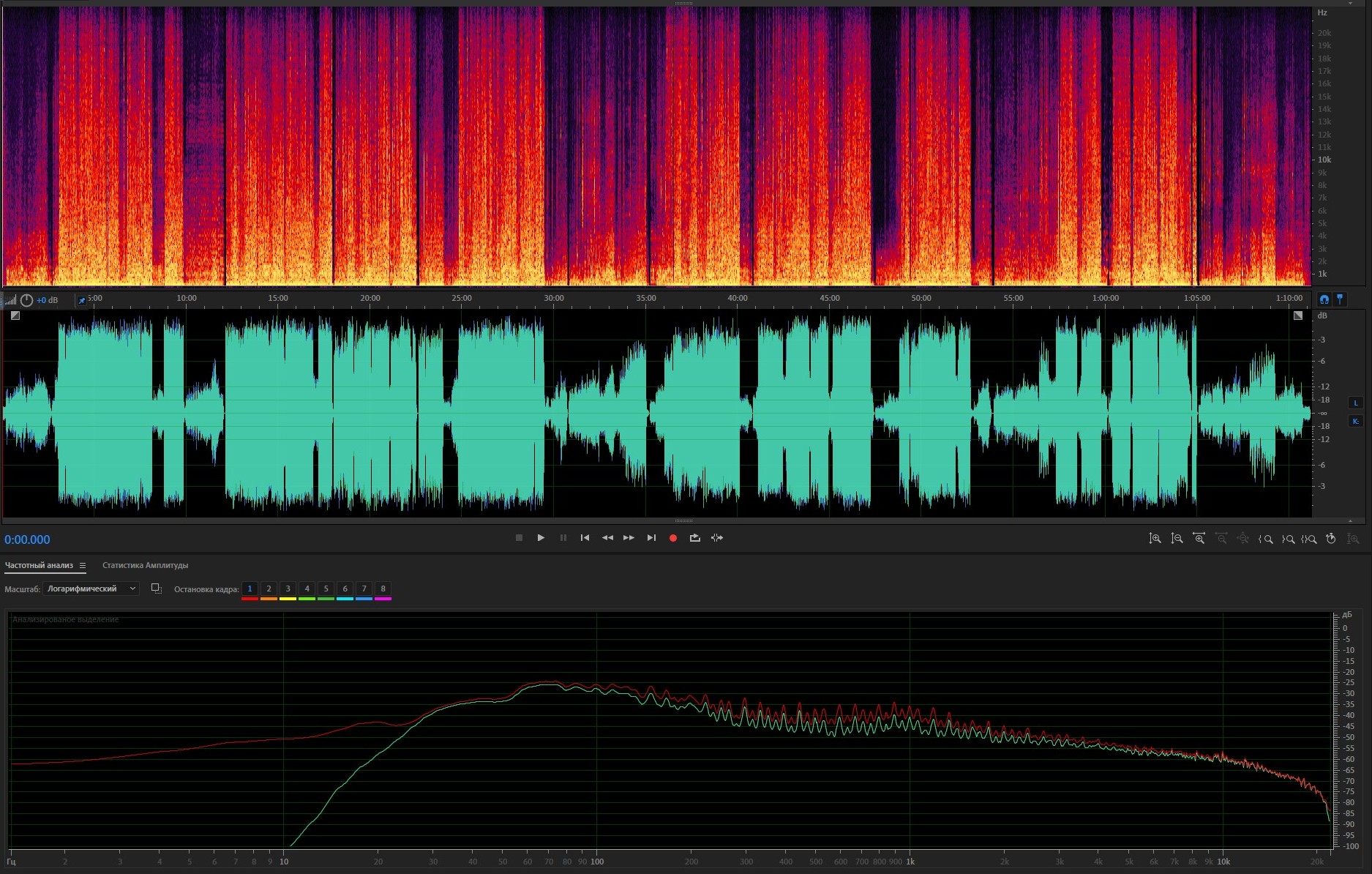Click the zoom to time stopwatch icon

click(x=1331, y=539)
